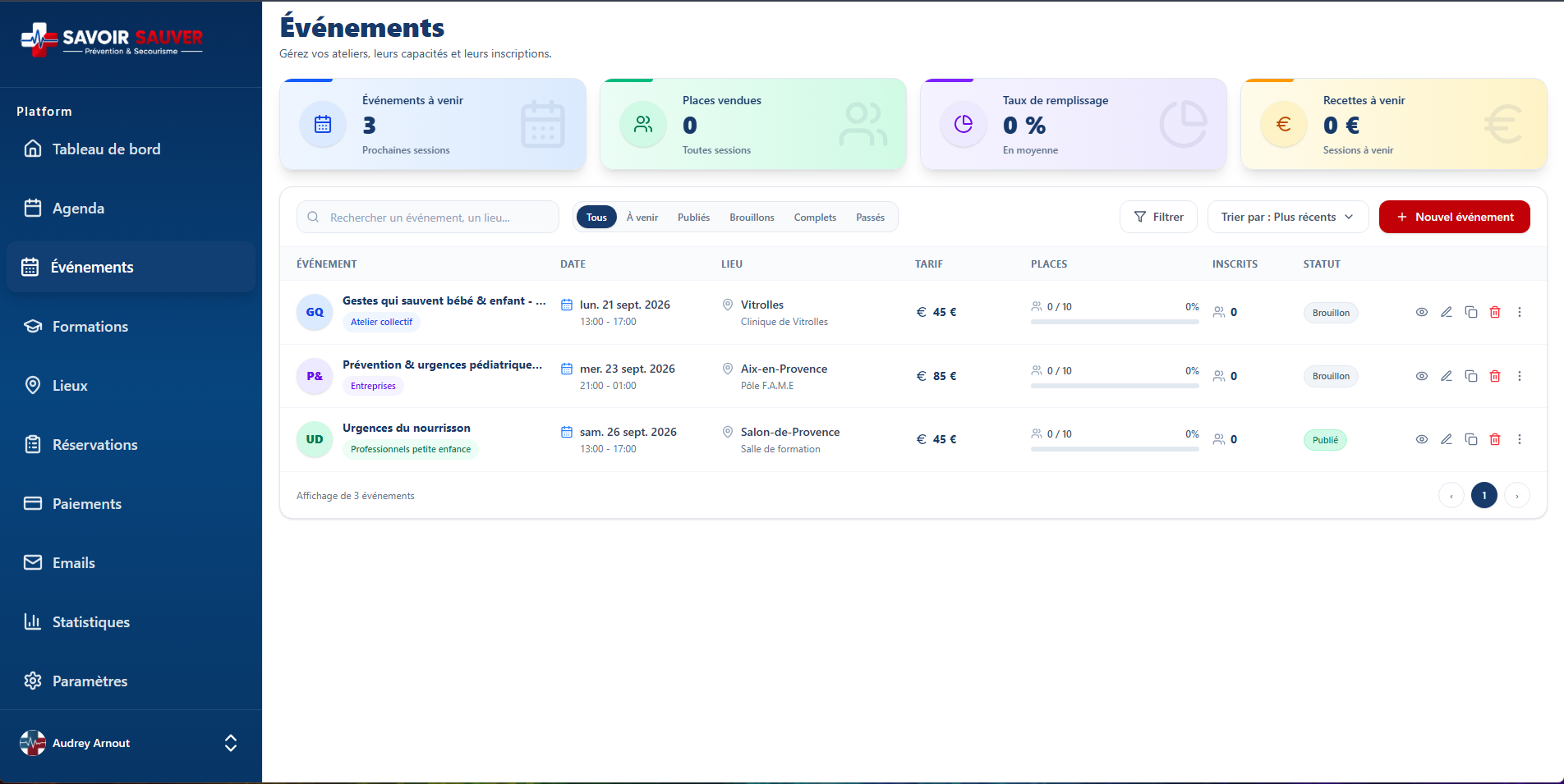View the Prévention & urgences pédiatriques event via eye icon
1564x784 pixels.
coord(1422,376)
